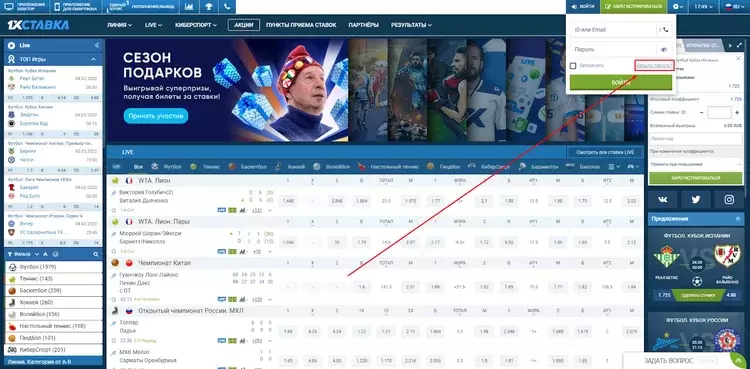Click the phone callback icon in top bar
This screenshot has width=750, height=369.
pyautogui.click(x=227, y=7)
